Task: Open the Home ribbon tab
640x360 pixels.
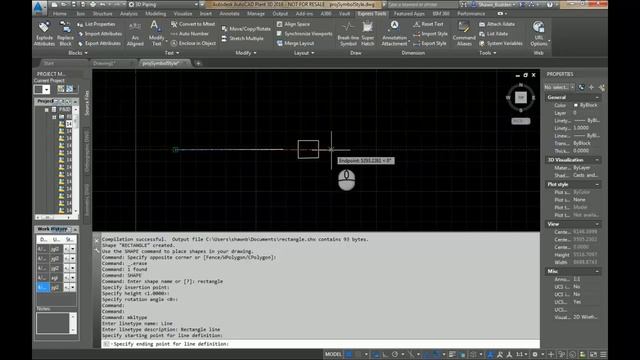Action: point(60,13)
